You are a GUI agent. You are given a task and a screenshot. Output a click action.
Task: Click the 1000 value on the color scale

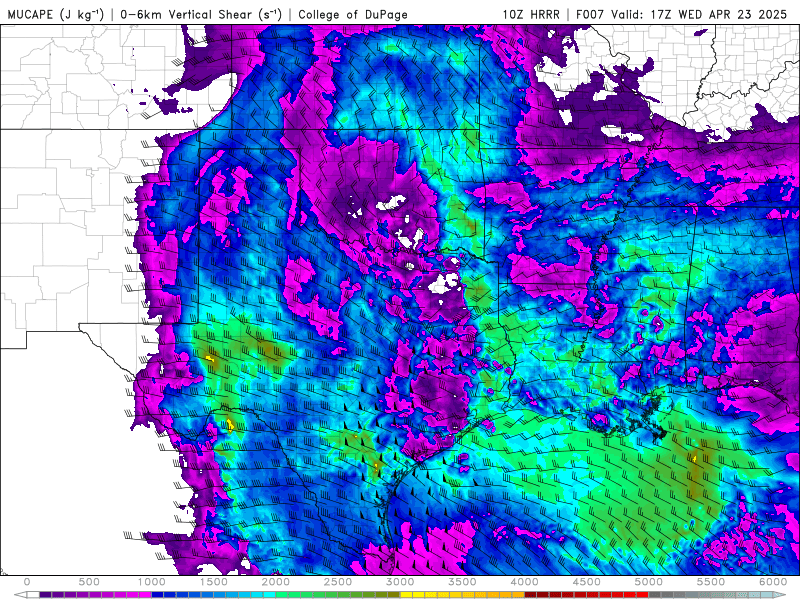point(151,582)
